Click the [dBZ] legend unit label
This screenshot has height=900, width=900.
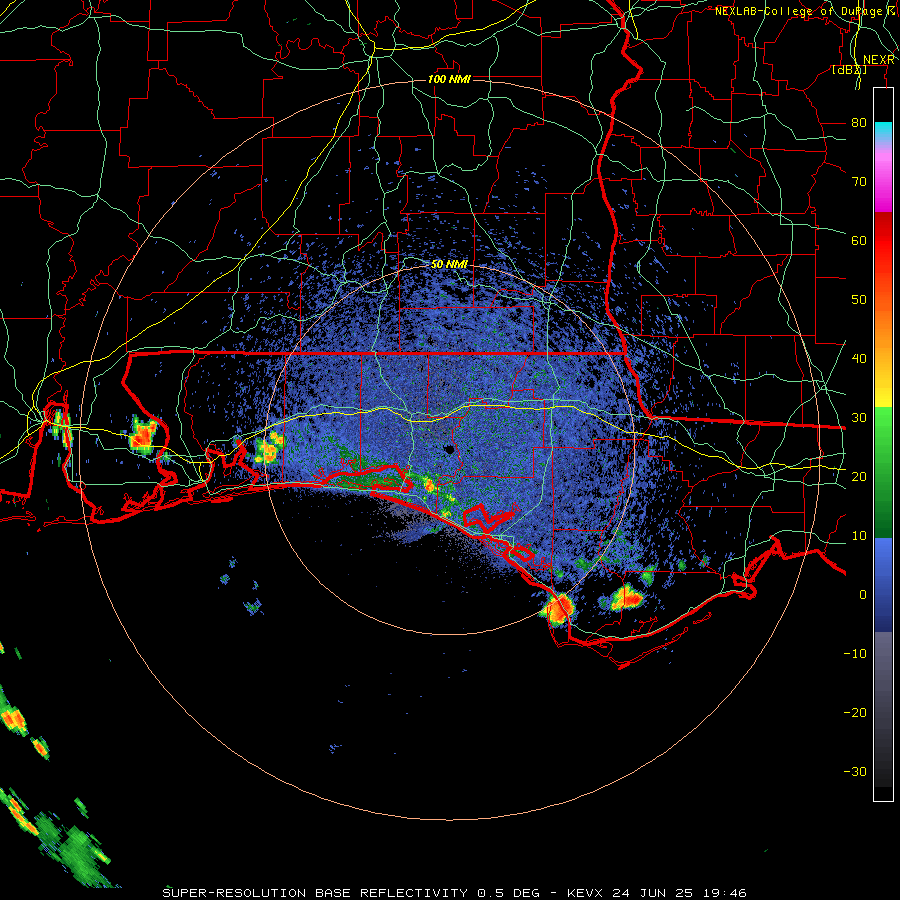(849, 70)
